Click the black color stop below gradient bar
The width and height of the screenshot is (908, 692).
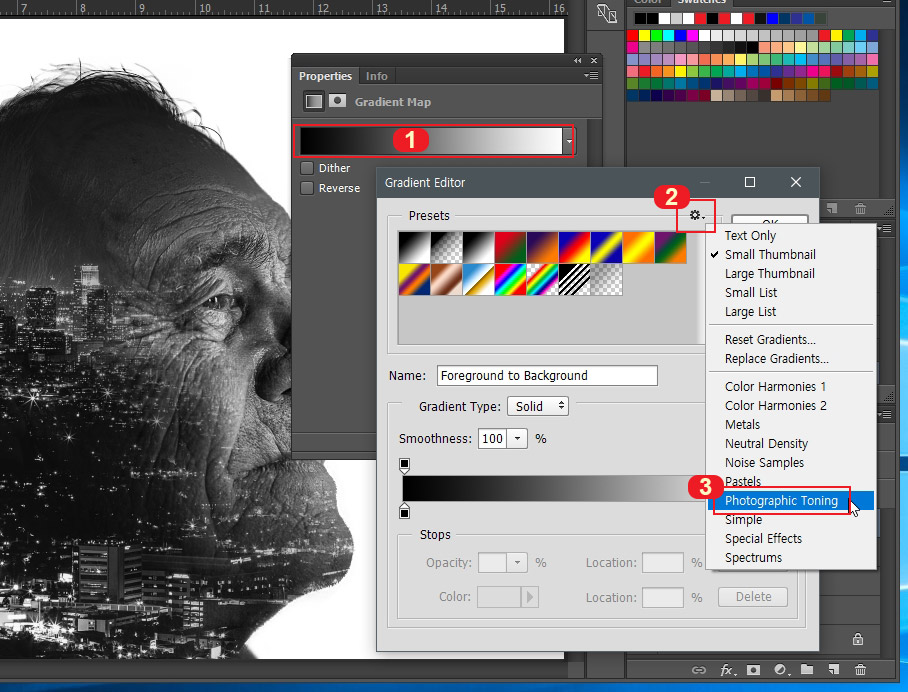point(405,512)
